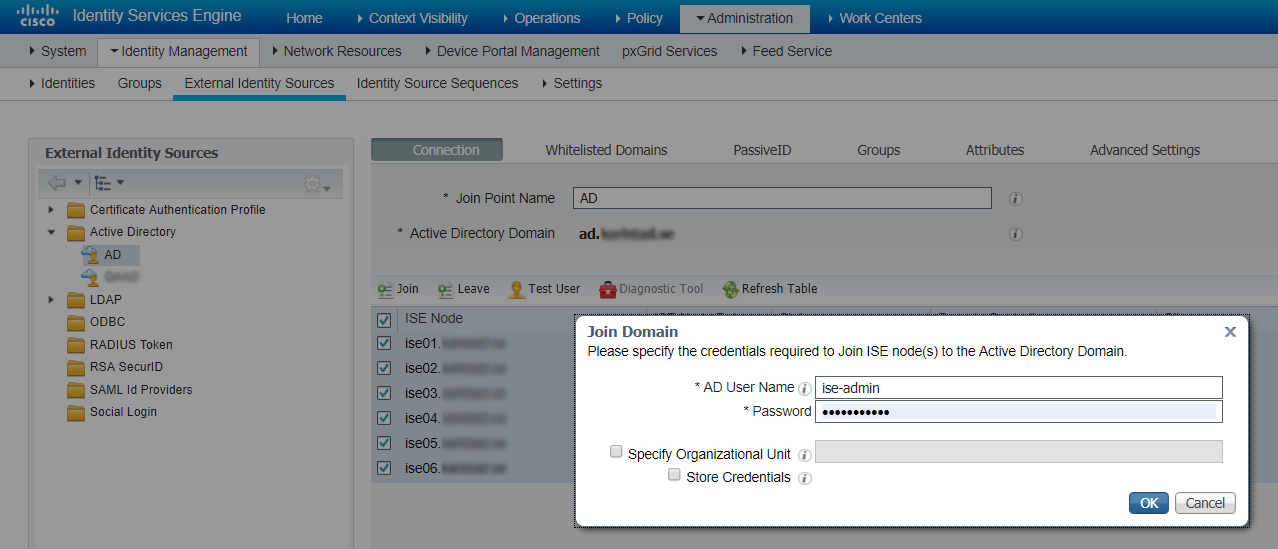Open the Work Centers menu
1278x549 pixels.
click(x=874, y=18)
